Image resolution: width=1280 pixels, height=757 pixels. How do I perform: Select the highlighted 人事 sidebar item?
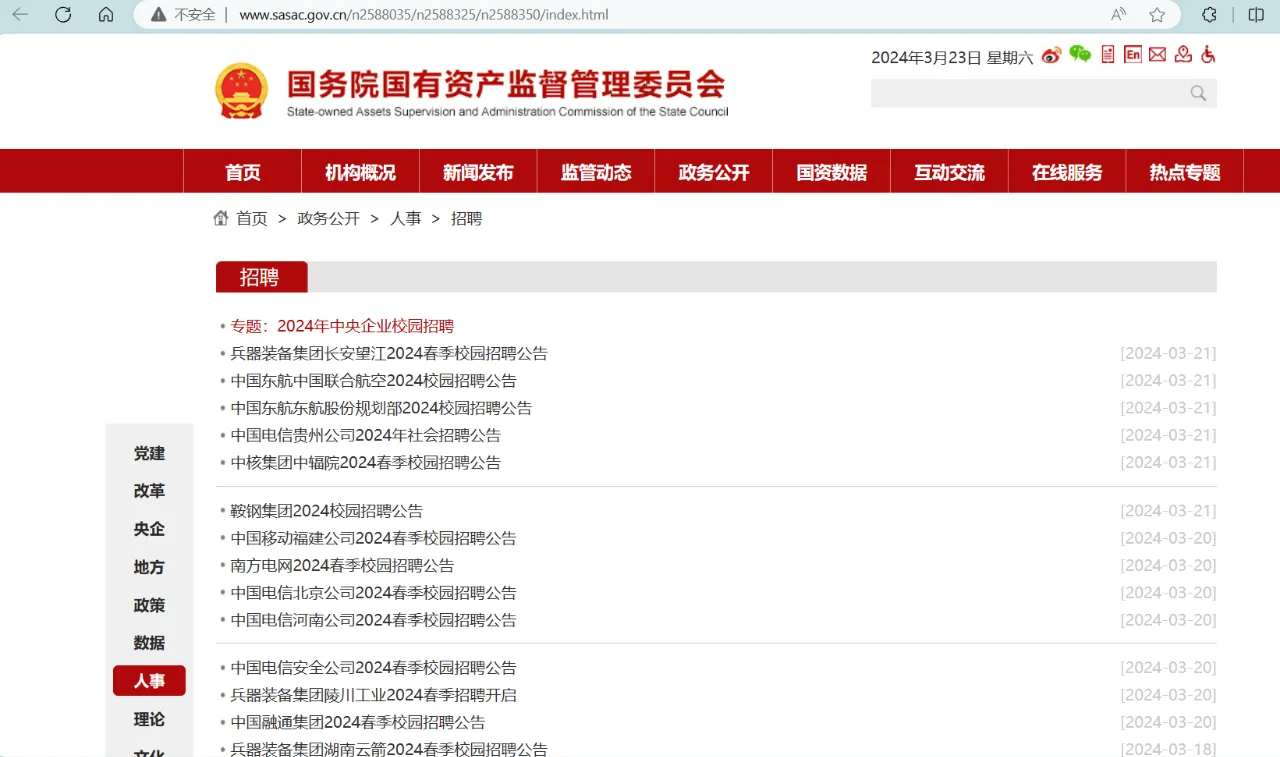click(x=149, y=681)
